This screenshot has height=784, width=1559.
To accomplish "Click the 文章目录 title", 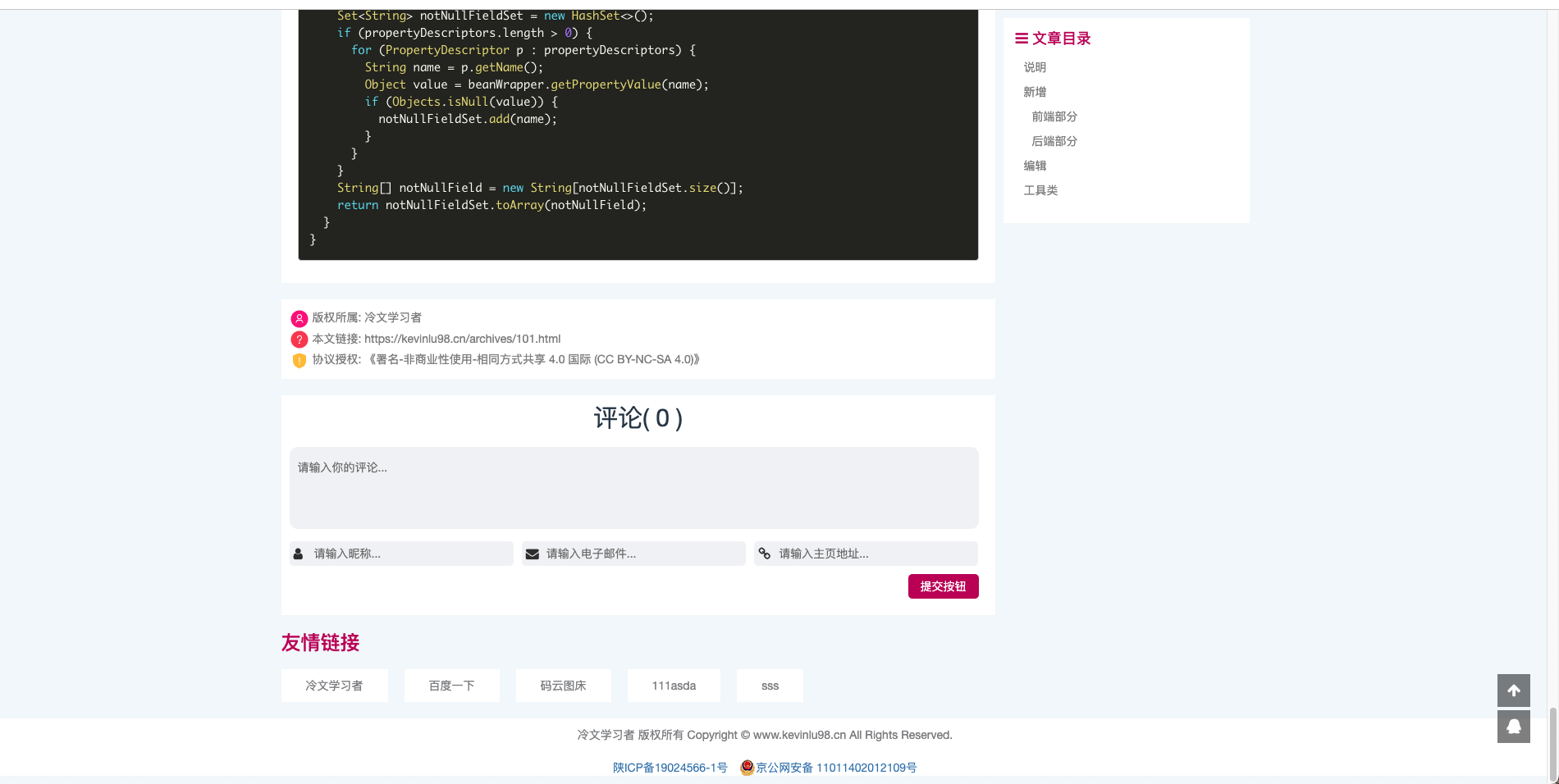I will pos(1061,39).
